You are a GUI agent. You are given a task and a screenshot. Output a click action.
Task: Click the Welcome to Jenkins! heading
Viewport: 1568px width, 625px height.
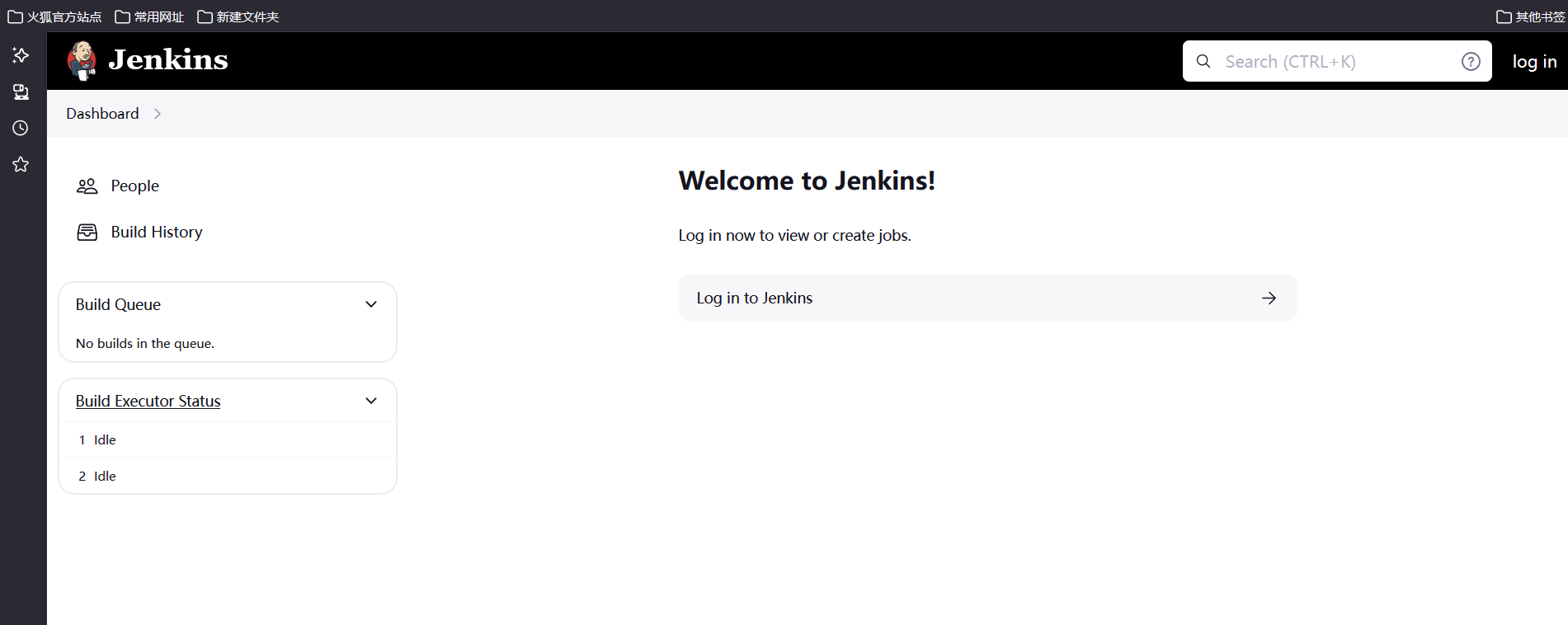tap(807, 181)
